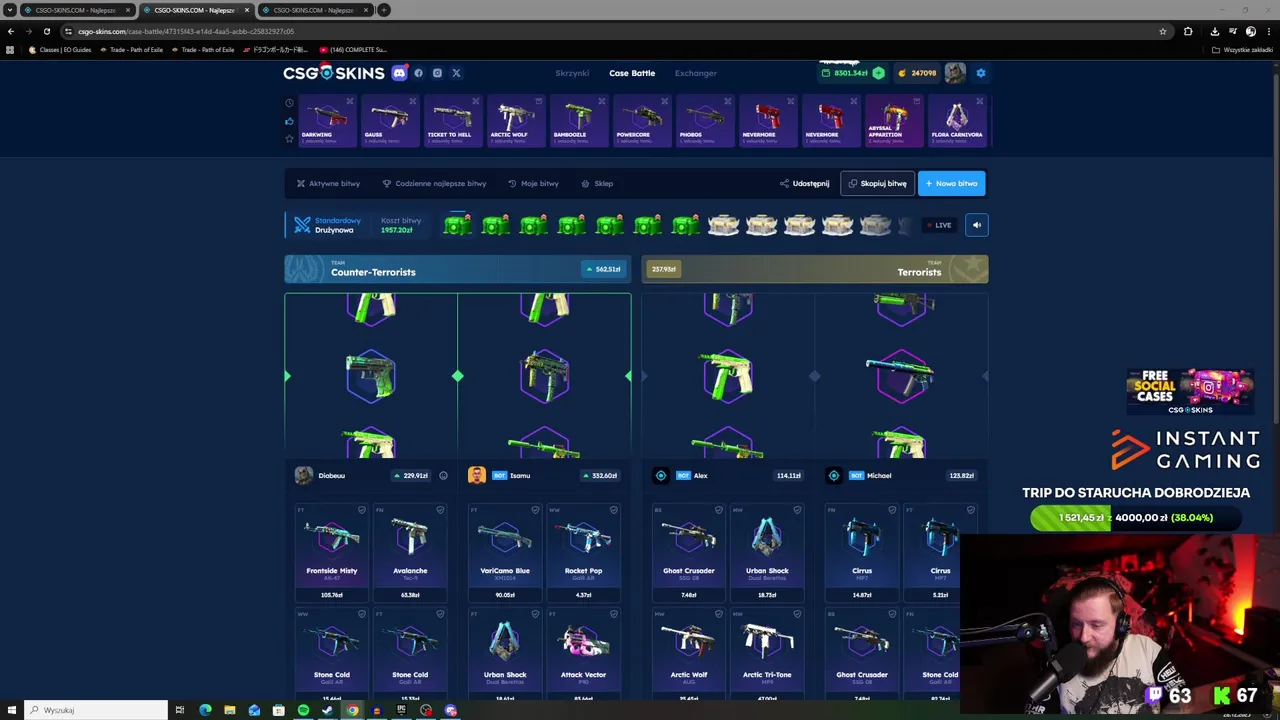Switch to Exchanger tab
1280x720 pixels.
(695, 73)
